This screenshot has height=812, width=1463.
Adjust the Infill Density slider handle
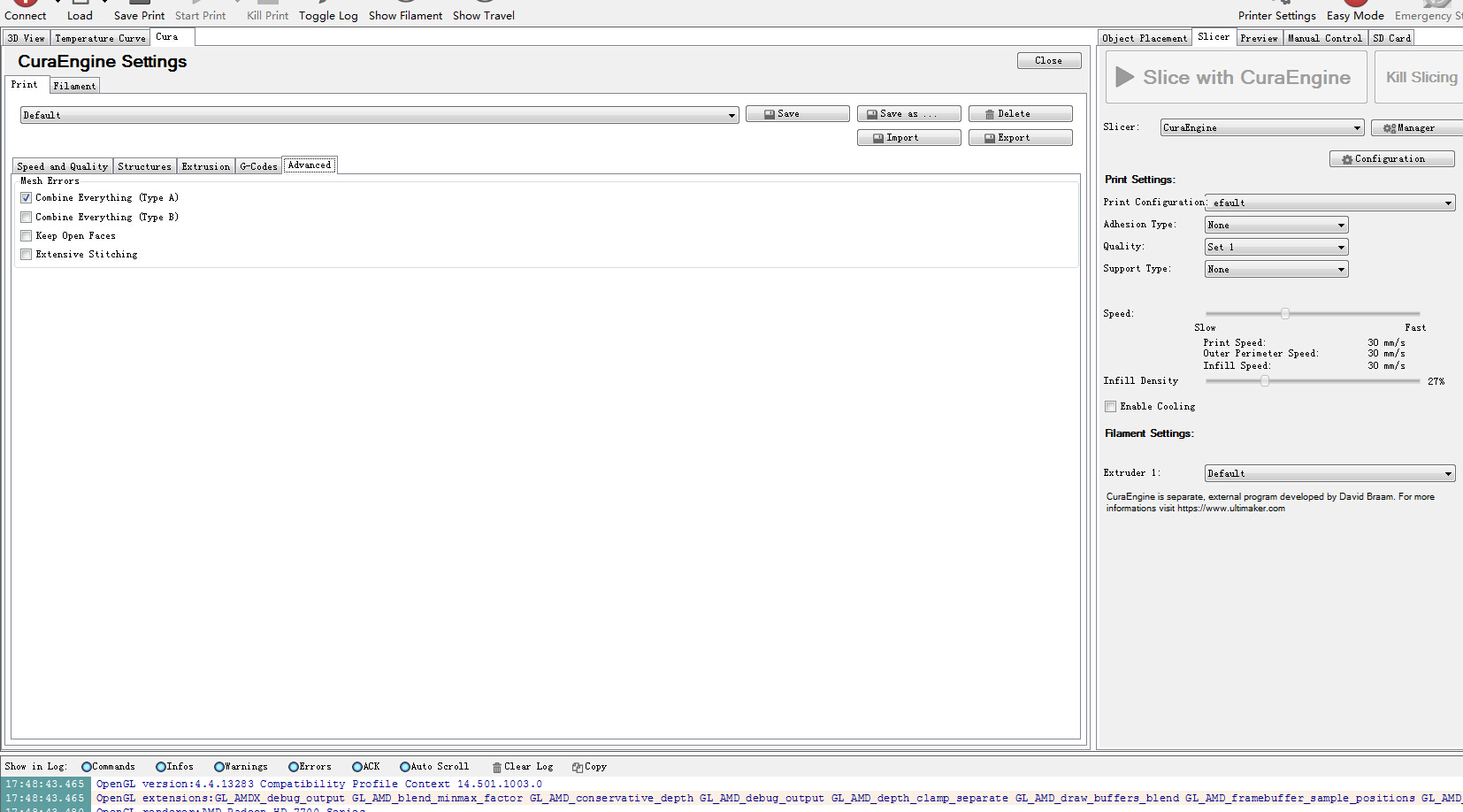tap(1265, 381)
